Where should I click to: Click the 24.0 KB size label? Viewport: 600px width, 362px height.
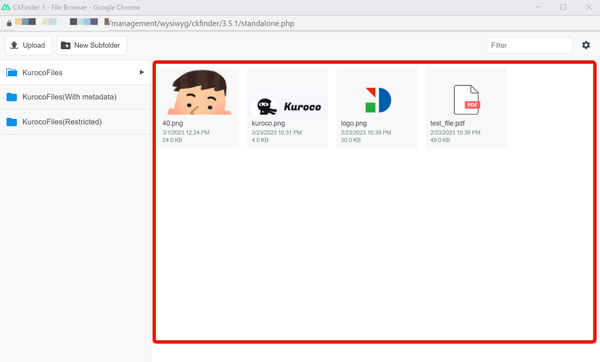coord(172,140)
